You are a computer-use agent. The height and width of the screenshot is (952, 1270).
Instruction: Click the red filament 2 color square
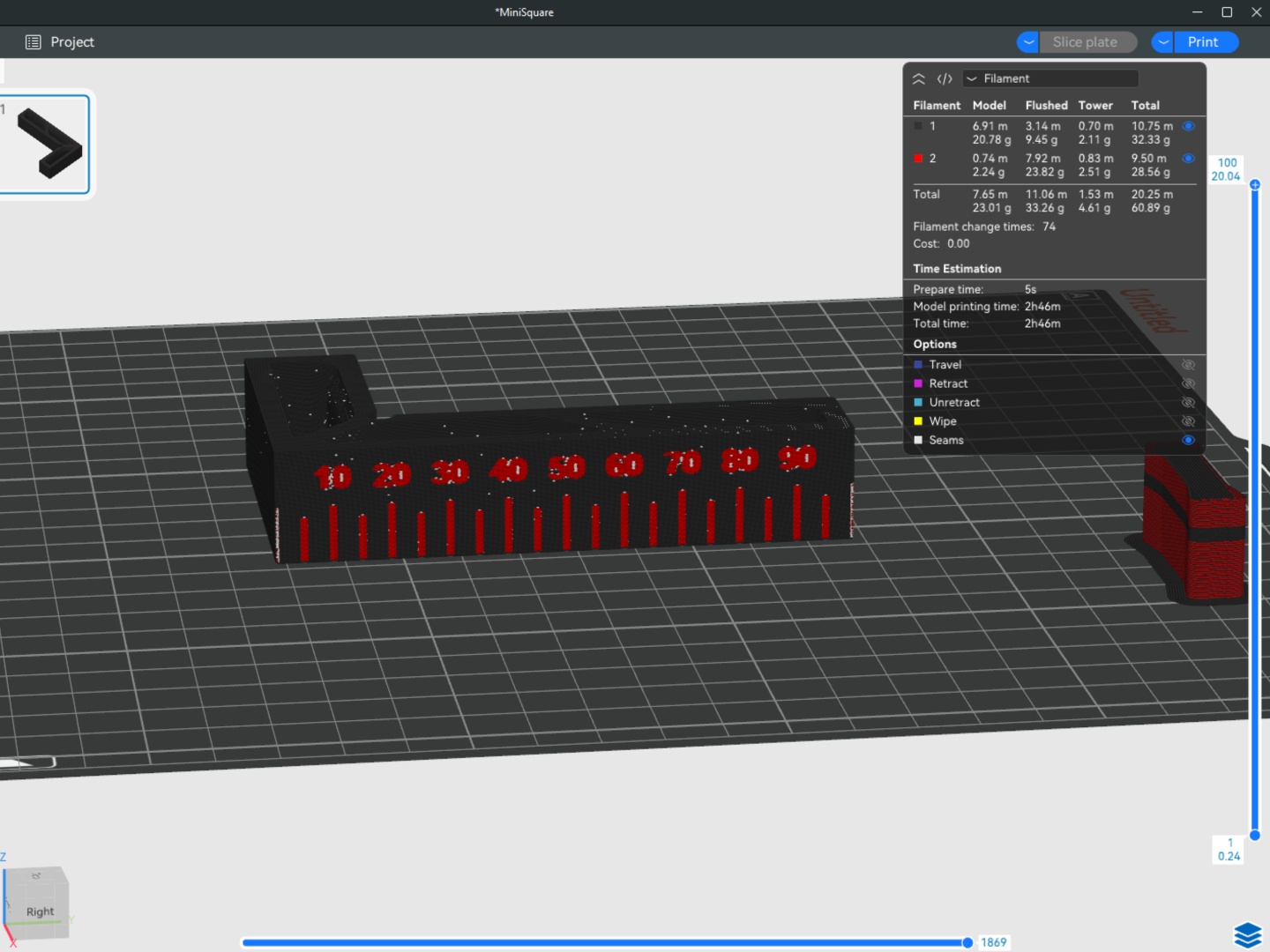pyautogui.click(x=918, y=159)
